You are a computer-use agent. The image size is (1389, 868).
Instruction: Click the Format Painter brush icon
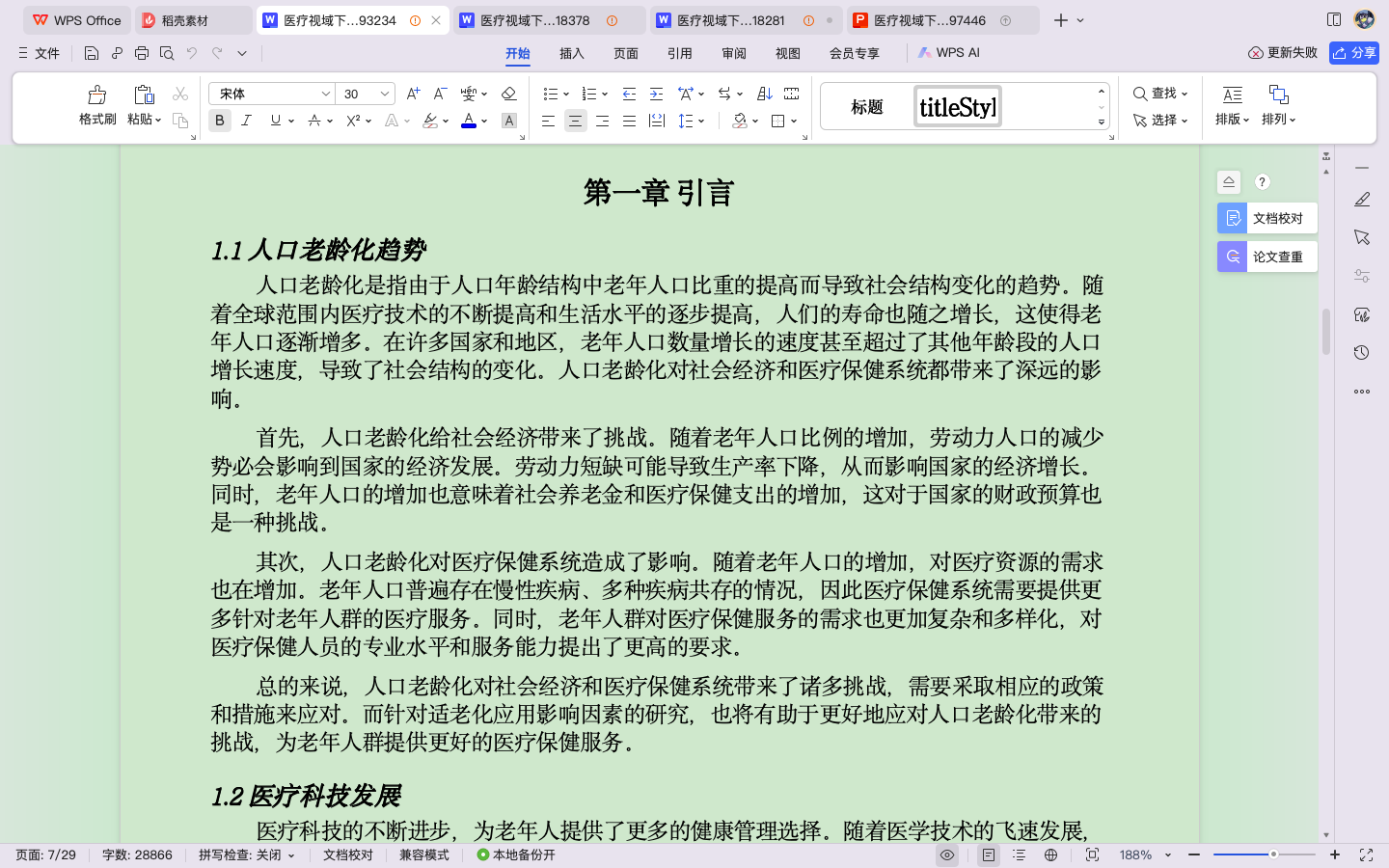96,95
